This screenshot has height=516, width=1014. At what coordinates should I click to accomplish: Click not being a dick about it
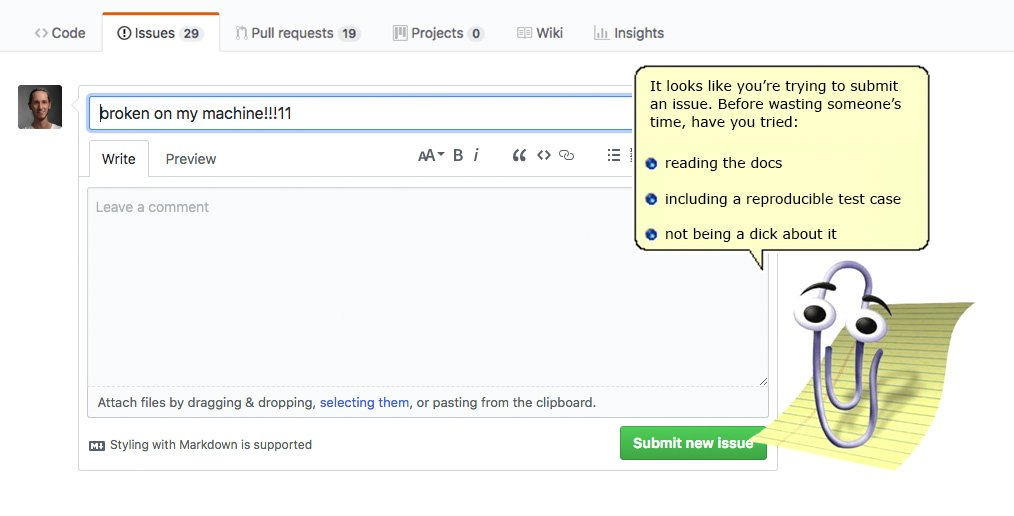[751, 234]
